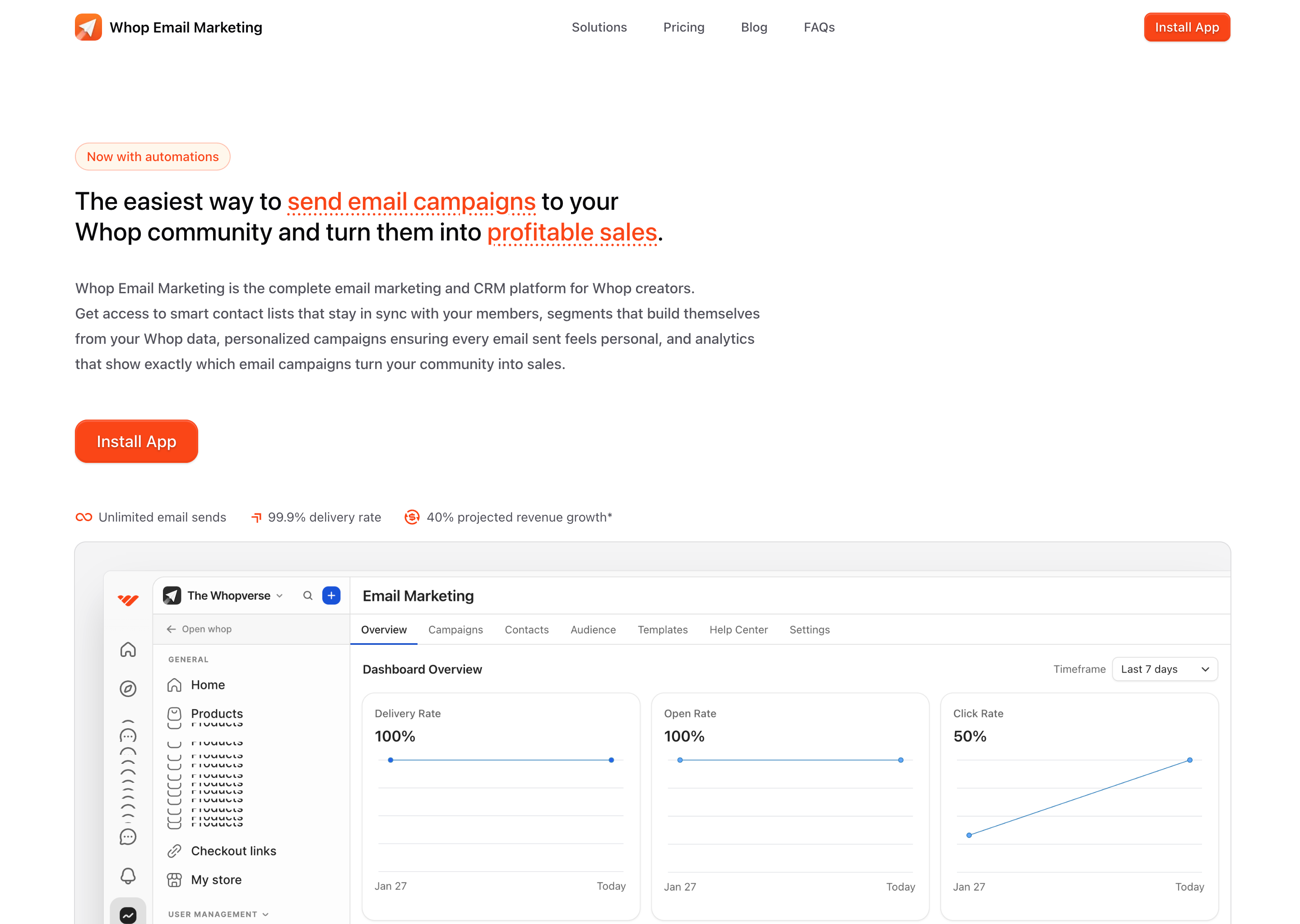Click the infinity icon by Unlimited email sends
Viewport: 1300px width, 924px height.
pos(84,517)
